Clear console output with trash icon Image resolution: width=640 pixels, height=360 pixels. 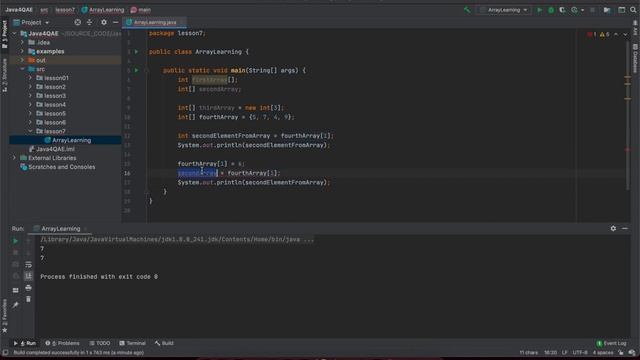[x=28, y=299]
